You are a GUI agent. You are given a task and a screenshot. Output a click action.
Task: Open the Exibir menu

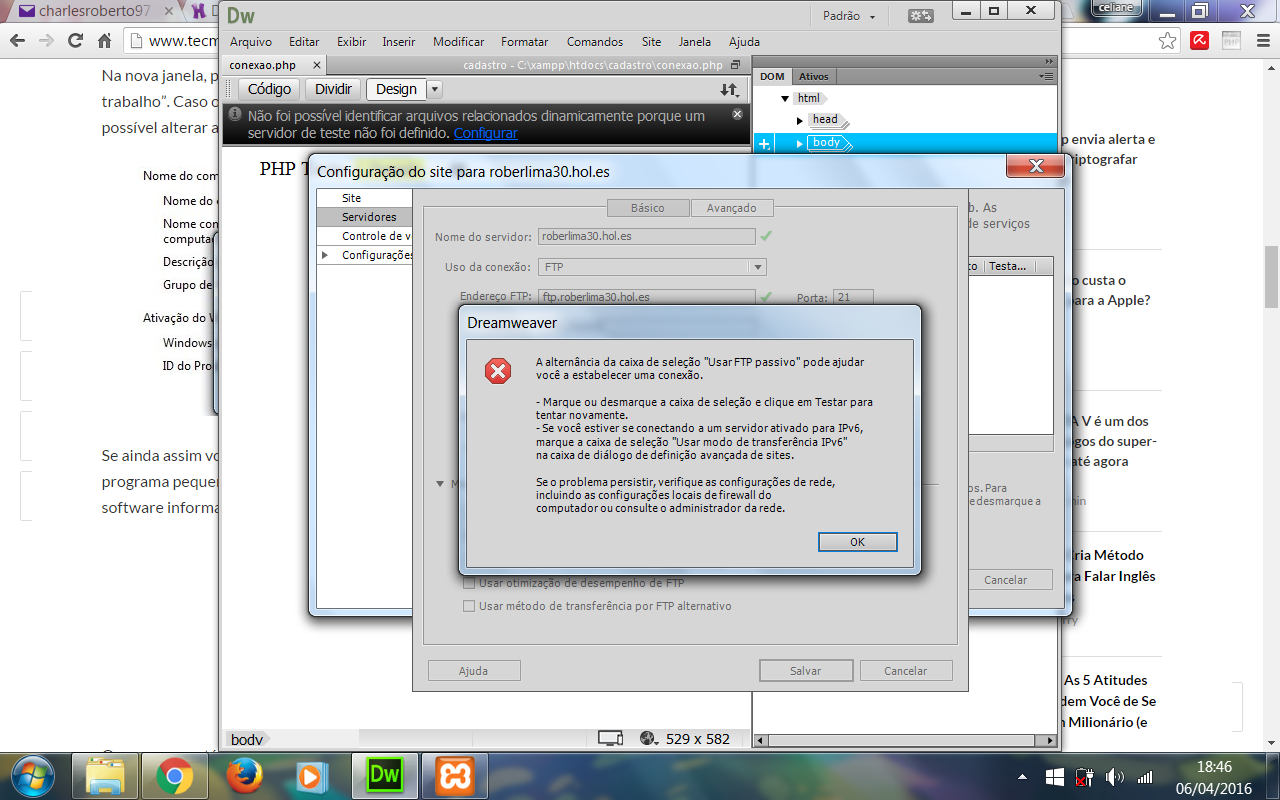click(x=352, y=42)
